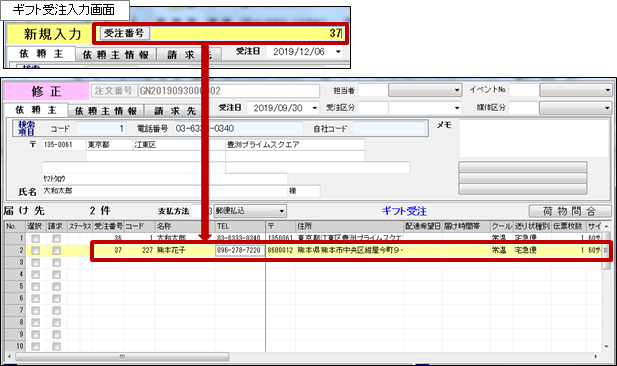Click the 名称 column header
Viewport: 617px width, 366px height.
185,227
